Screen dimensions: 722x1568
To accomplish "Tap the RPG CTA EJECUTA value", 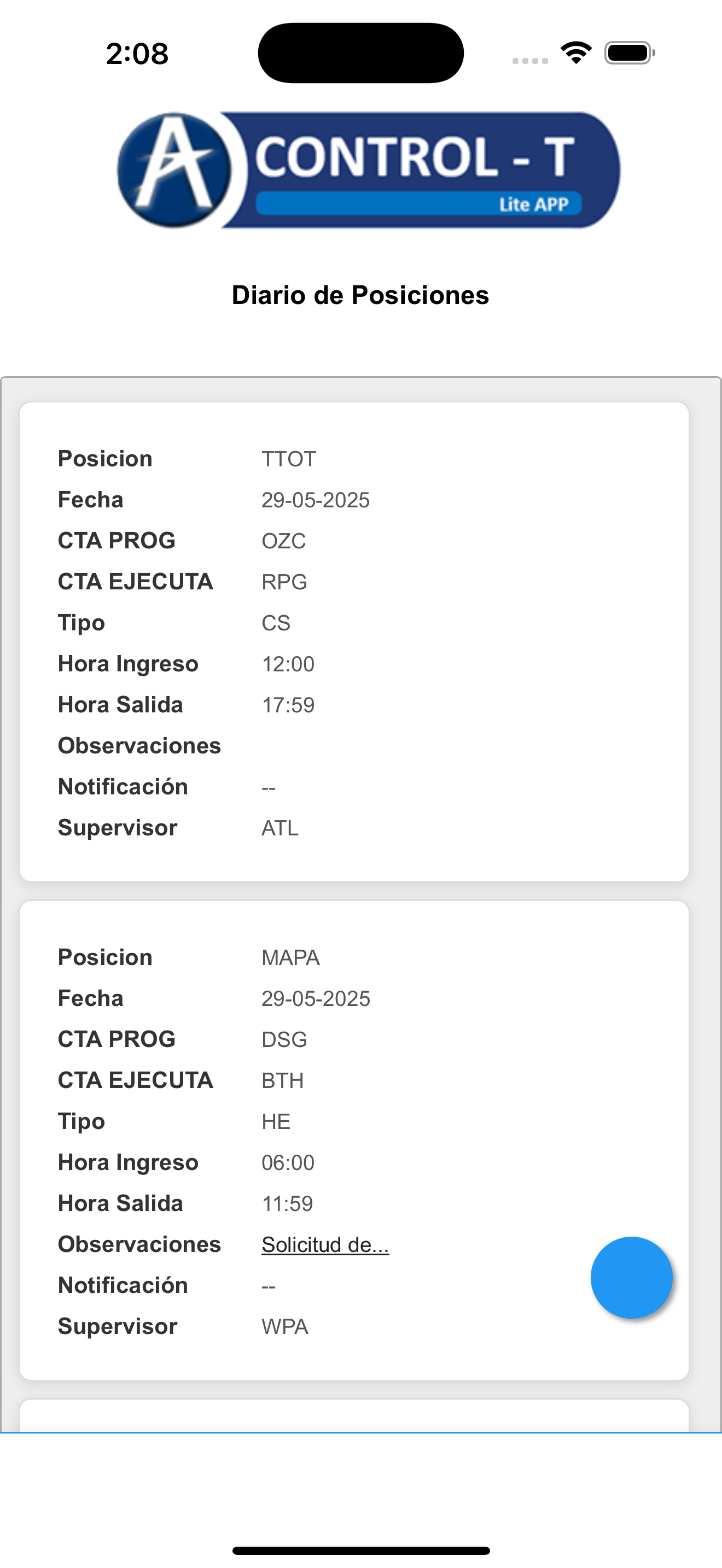I will click(284, 582).
